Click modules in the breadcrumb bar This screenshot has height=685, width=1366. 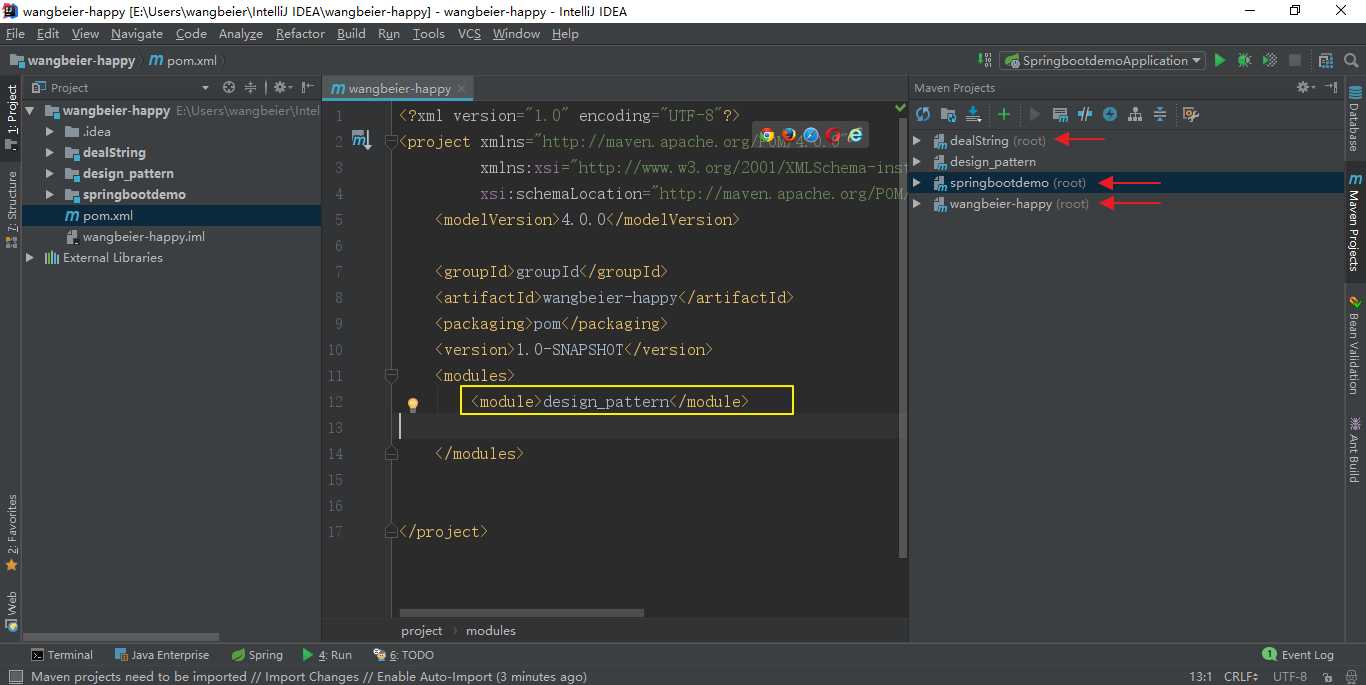491,631
